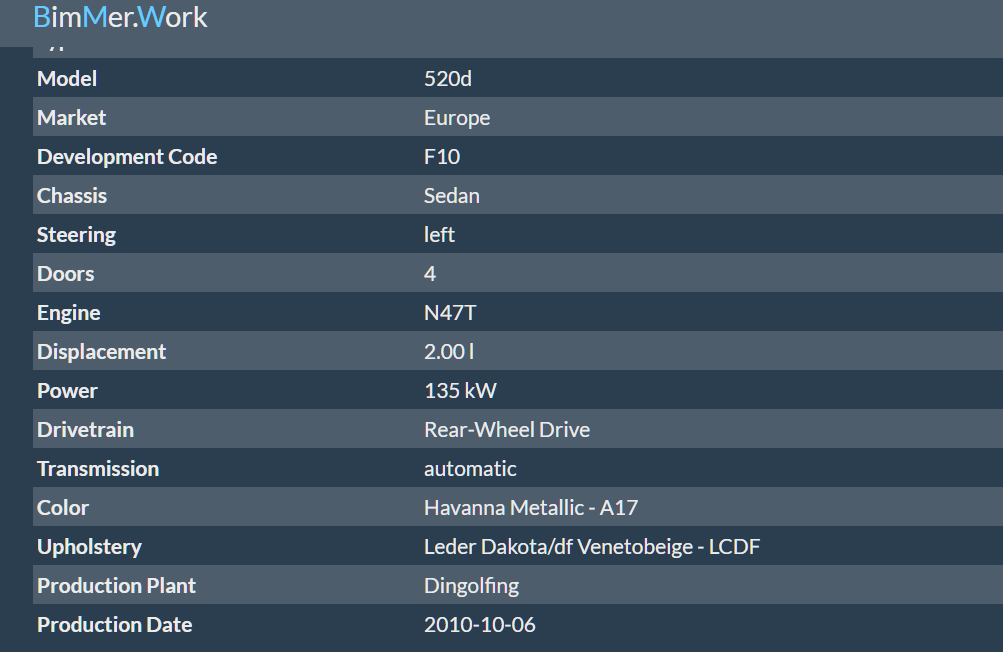Image resolution: width=1003 pixels, height=652 pixels.
Task: Click the Production Plant Dingolfing value
Action: 471,587
